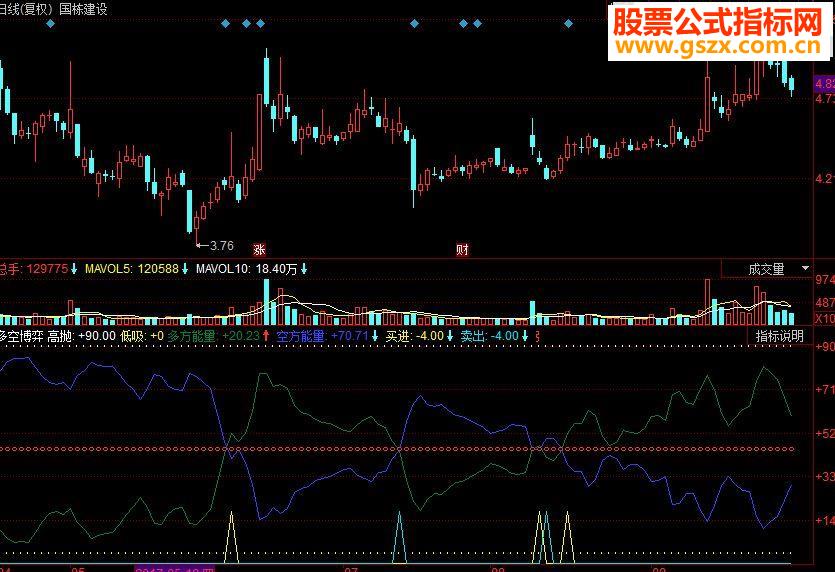Click the 低吸: +0 legend value
Image resolution: width=835 pixels, height=572 pixels.
pos(142,336)
